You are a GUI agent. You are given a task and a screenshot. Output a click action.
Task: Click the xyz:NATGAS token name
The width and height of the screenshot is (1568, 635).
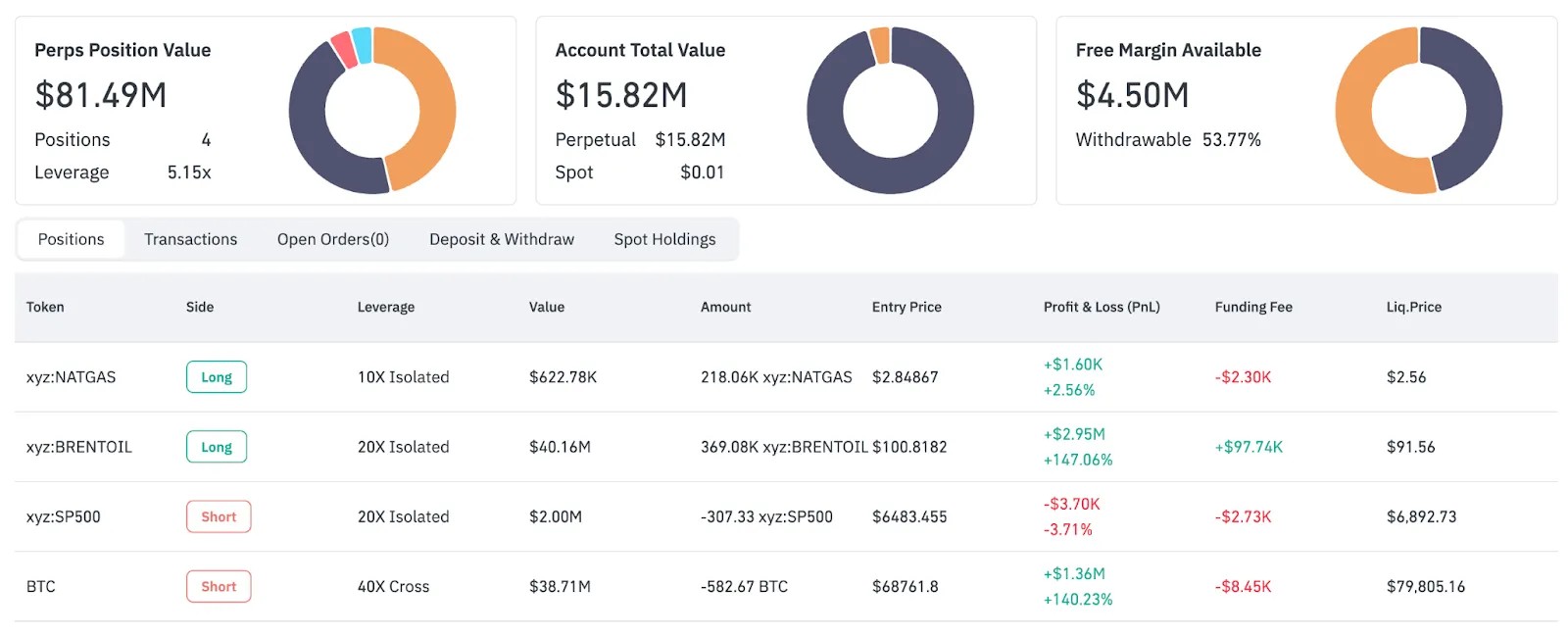[x=71, y=377]
